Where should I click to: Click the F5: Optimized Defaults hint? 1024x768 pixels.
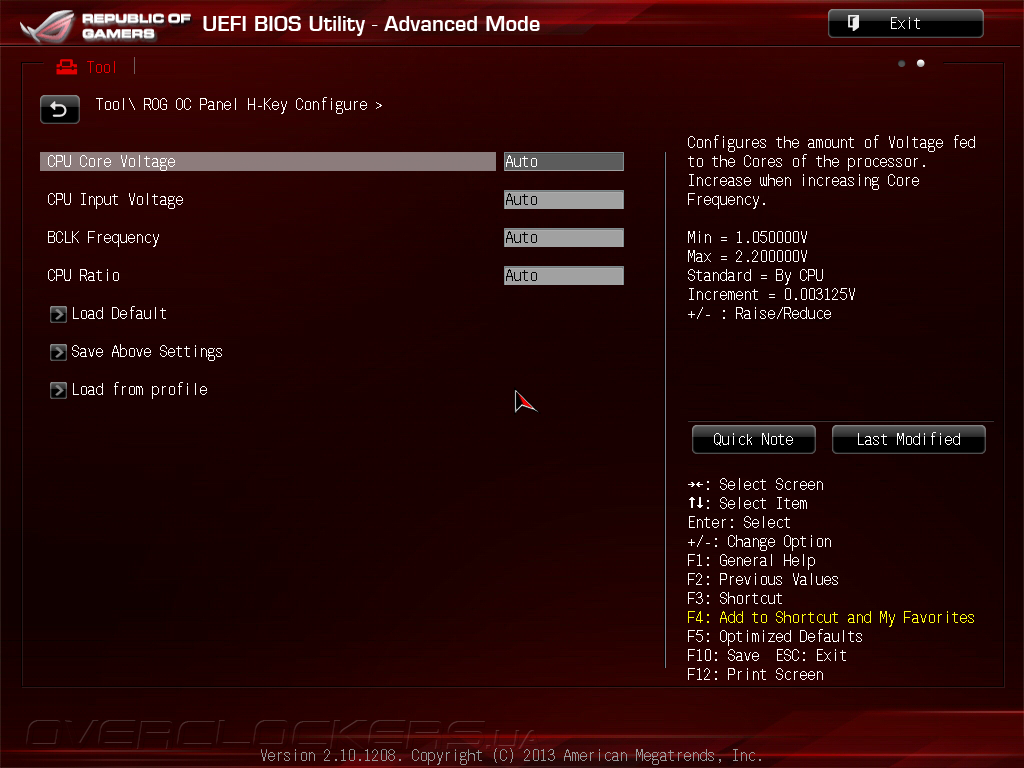point(775,637)
